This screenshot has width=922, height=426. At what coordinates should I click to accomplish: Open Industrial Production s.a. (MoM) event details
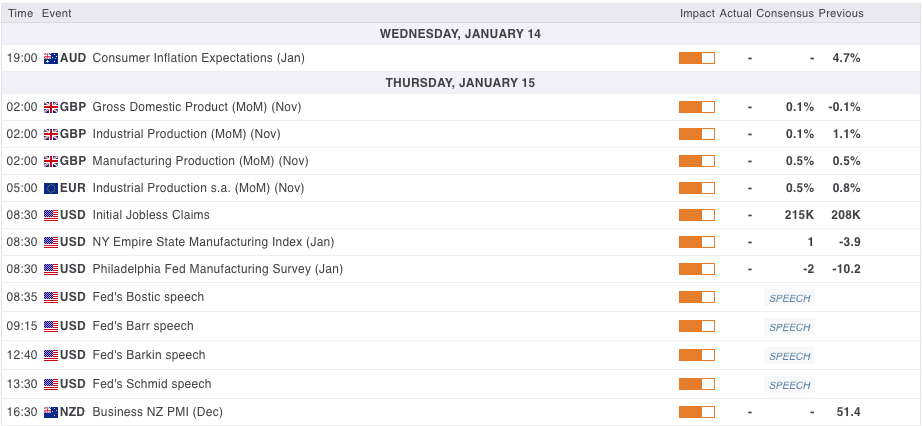199,188
